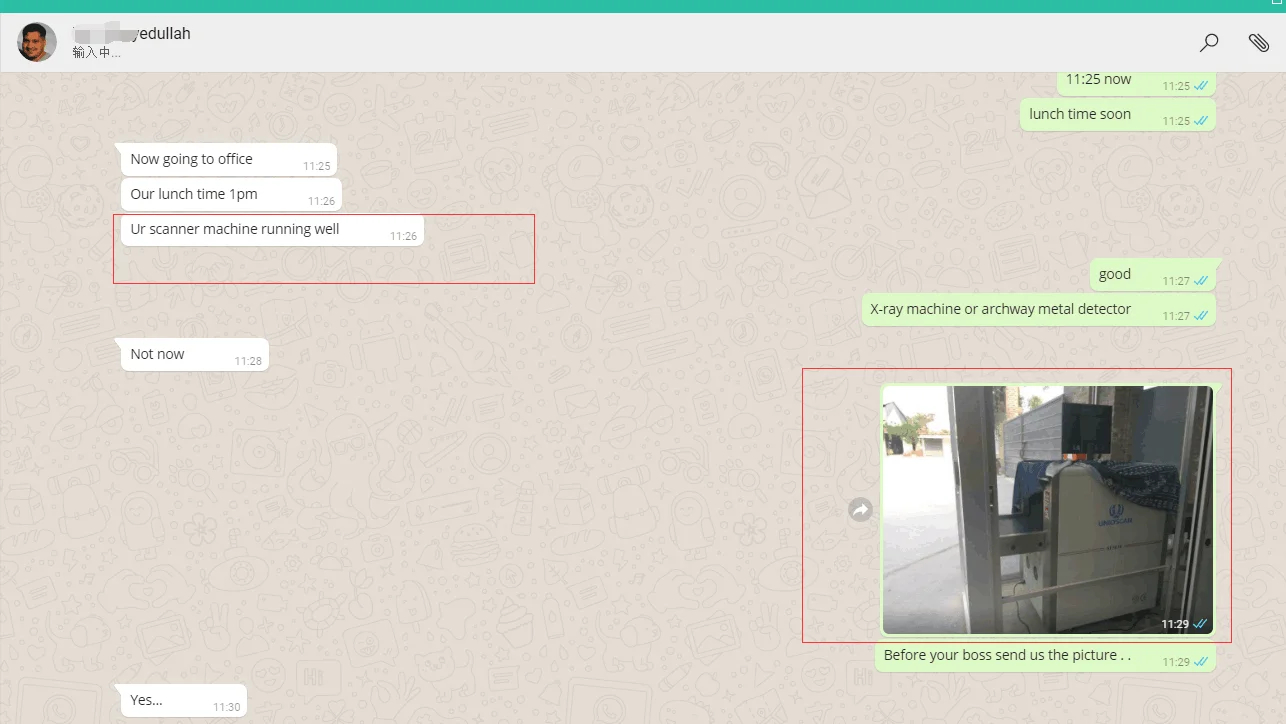Click the paperclip attach icon
The width and height of the screenshot is (1286, 724).
[x=1258, y=42]
